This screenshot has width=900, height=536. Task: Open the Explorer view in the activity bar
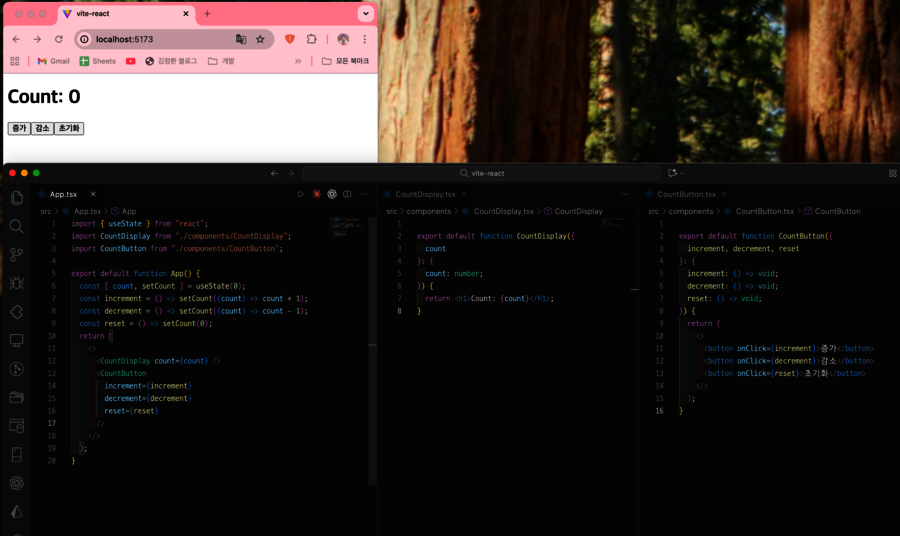(16, 198)
